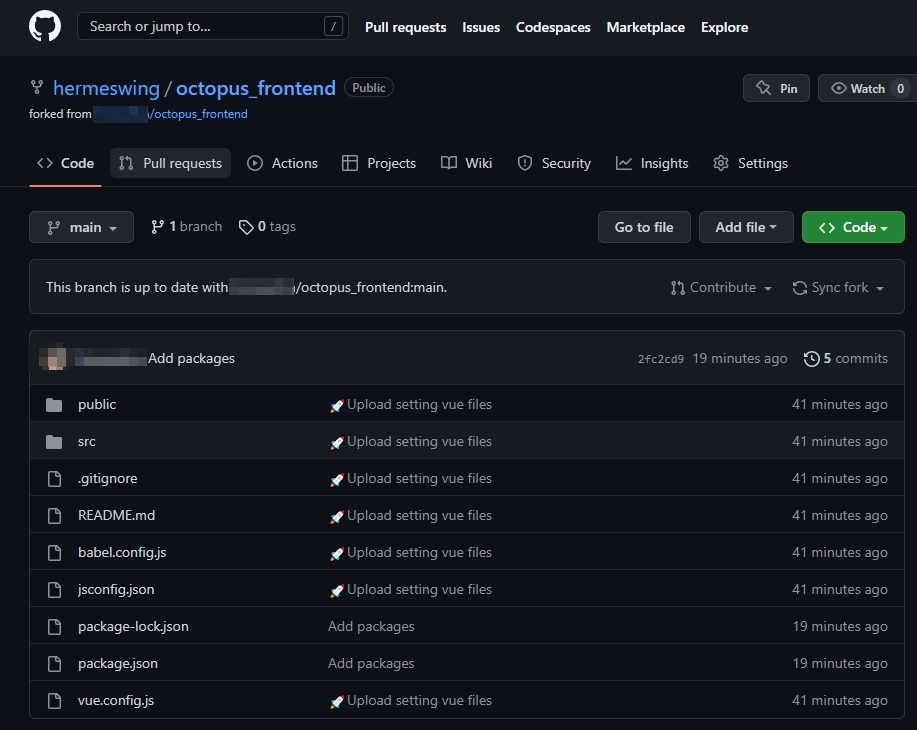Open Add packages message on package.json row
This screenshot has height=730, width=917.
[371, 663]
